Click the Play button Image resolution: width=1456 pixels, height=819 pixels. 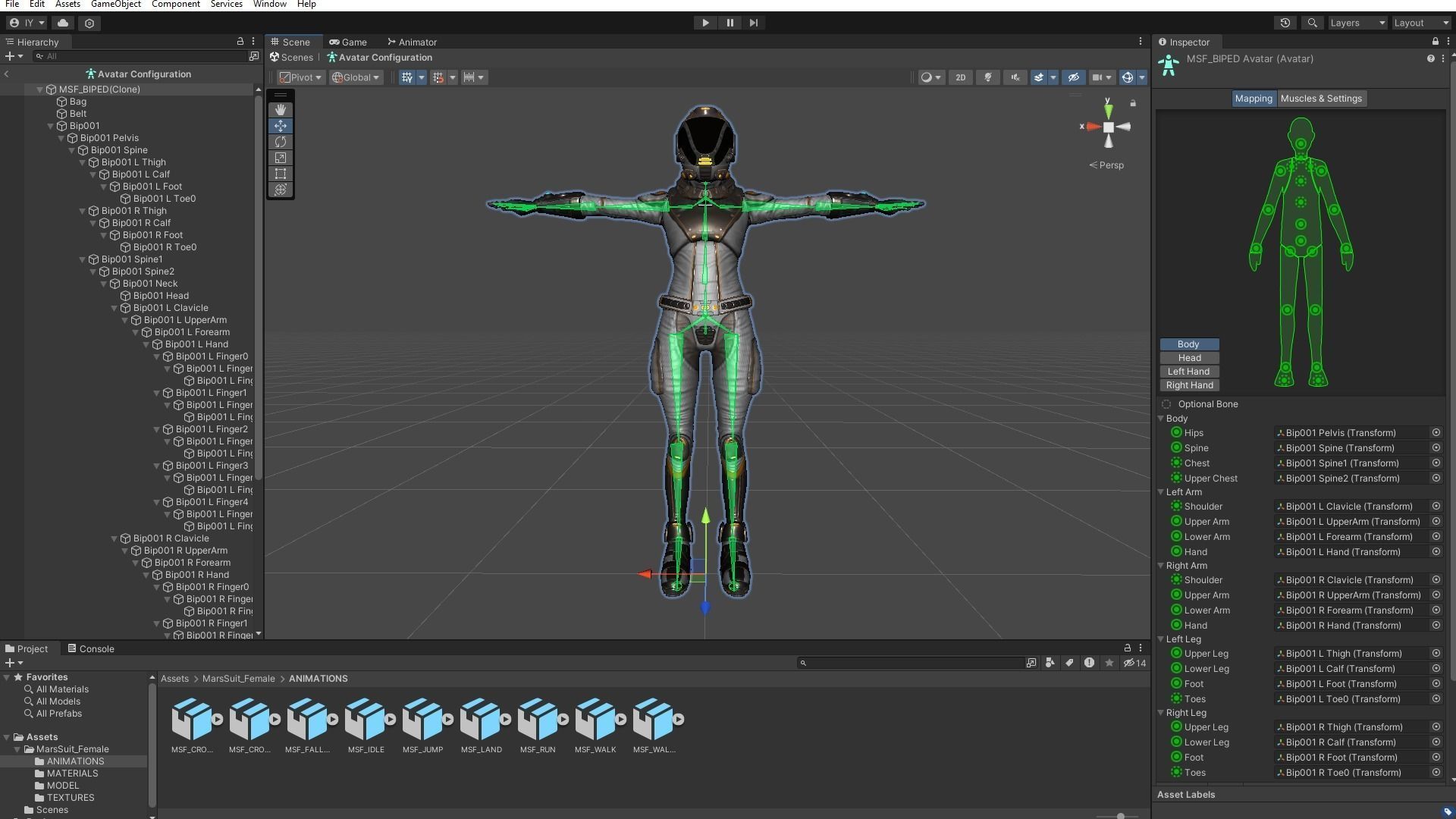pos(705,23)
